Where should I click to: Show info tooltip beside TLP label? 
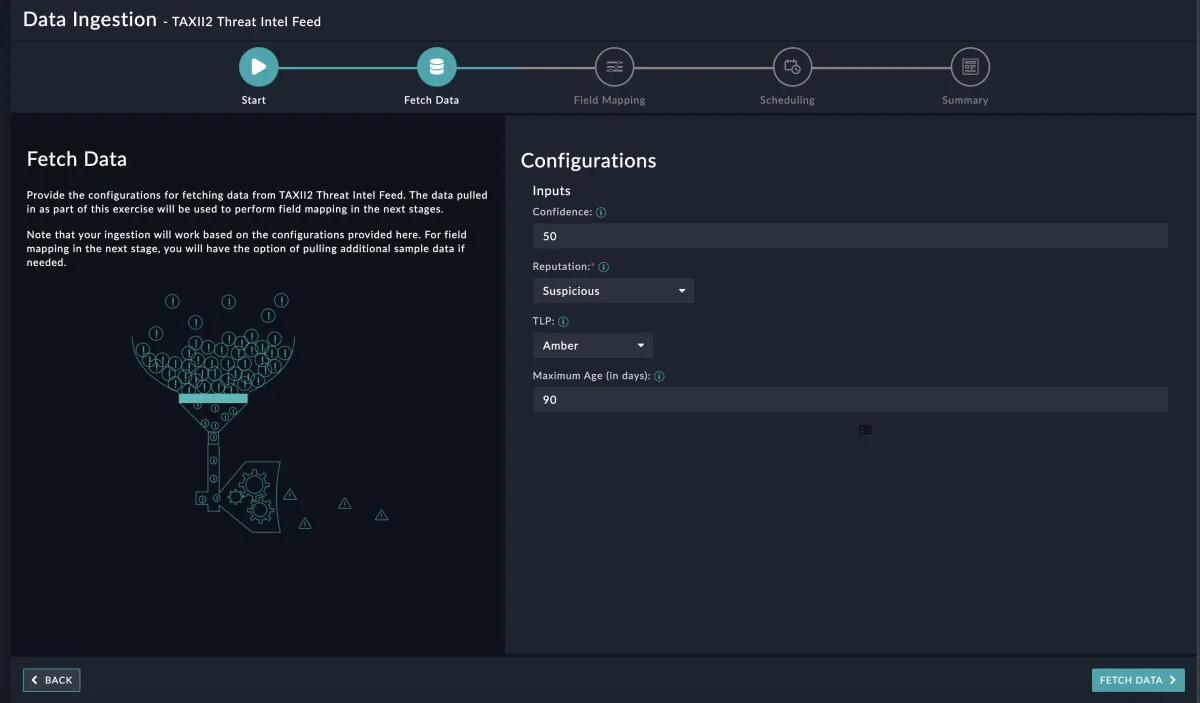click(x=563, y=322)
